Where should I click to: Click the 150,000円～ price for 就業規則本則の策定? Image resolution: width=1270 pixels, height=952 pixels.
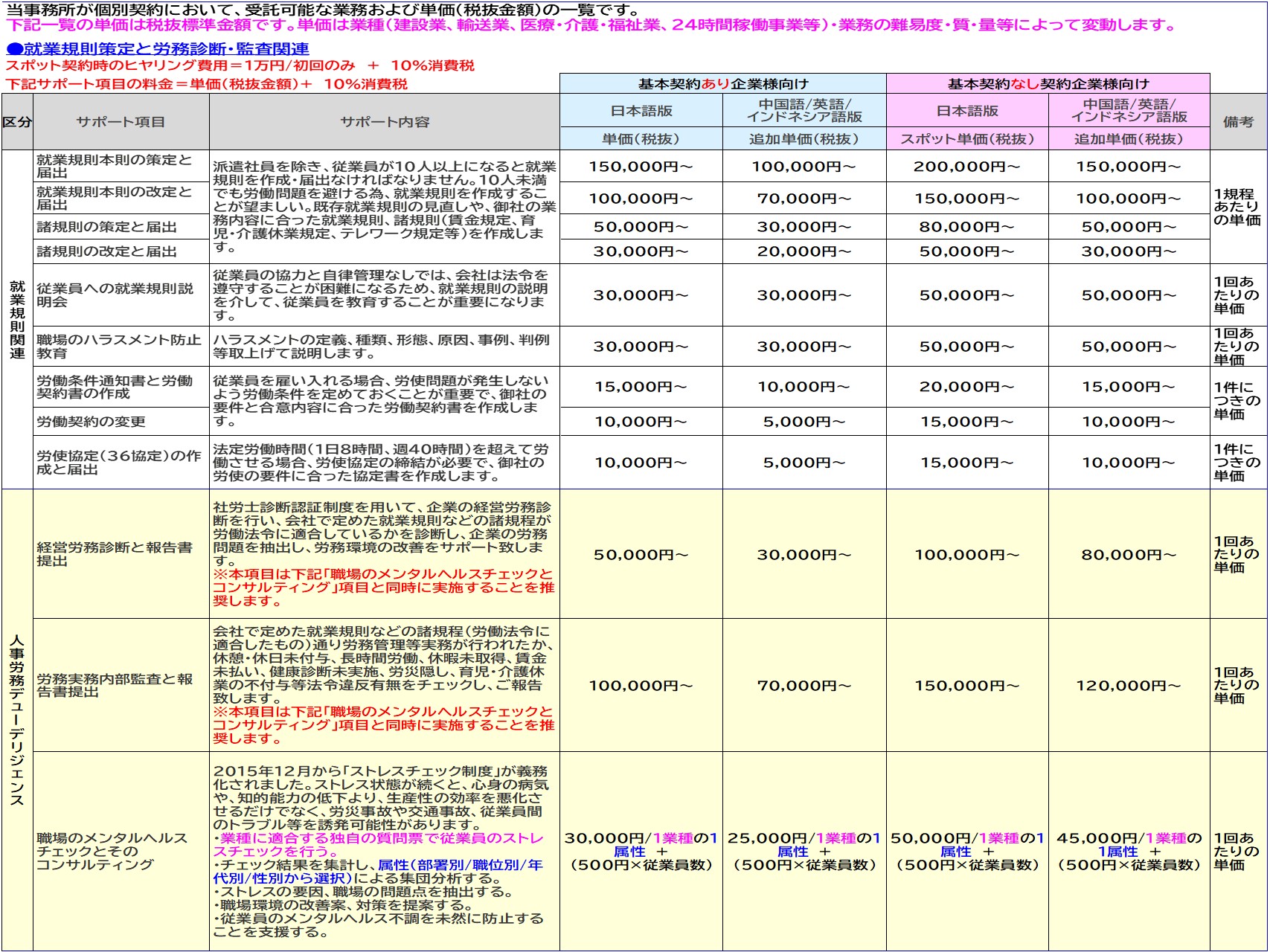tap(640, 168)
